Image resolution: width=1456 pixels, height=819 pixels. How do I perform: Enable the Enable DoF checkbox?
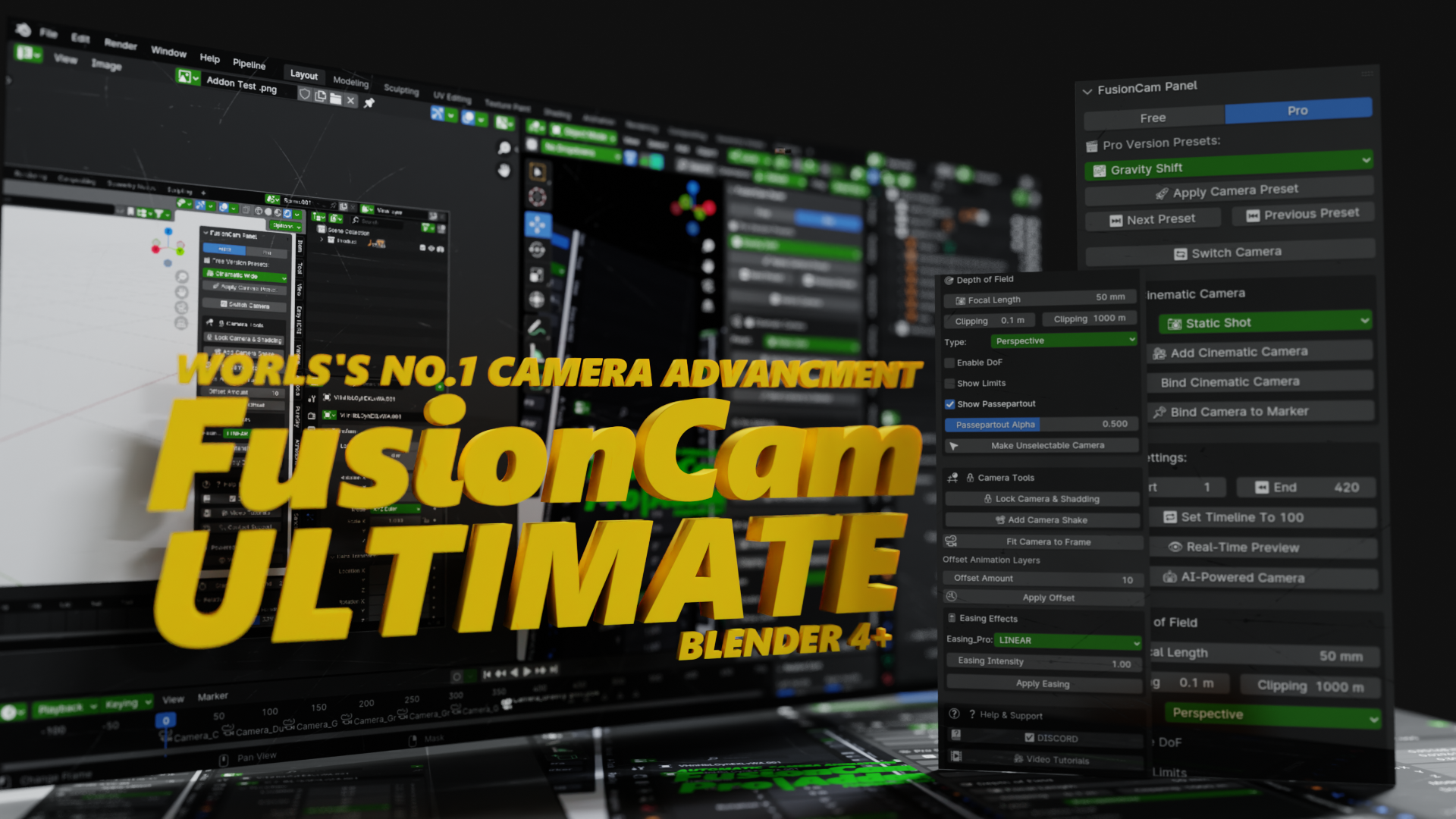tap(949, 363)
